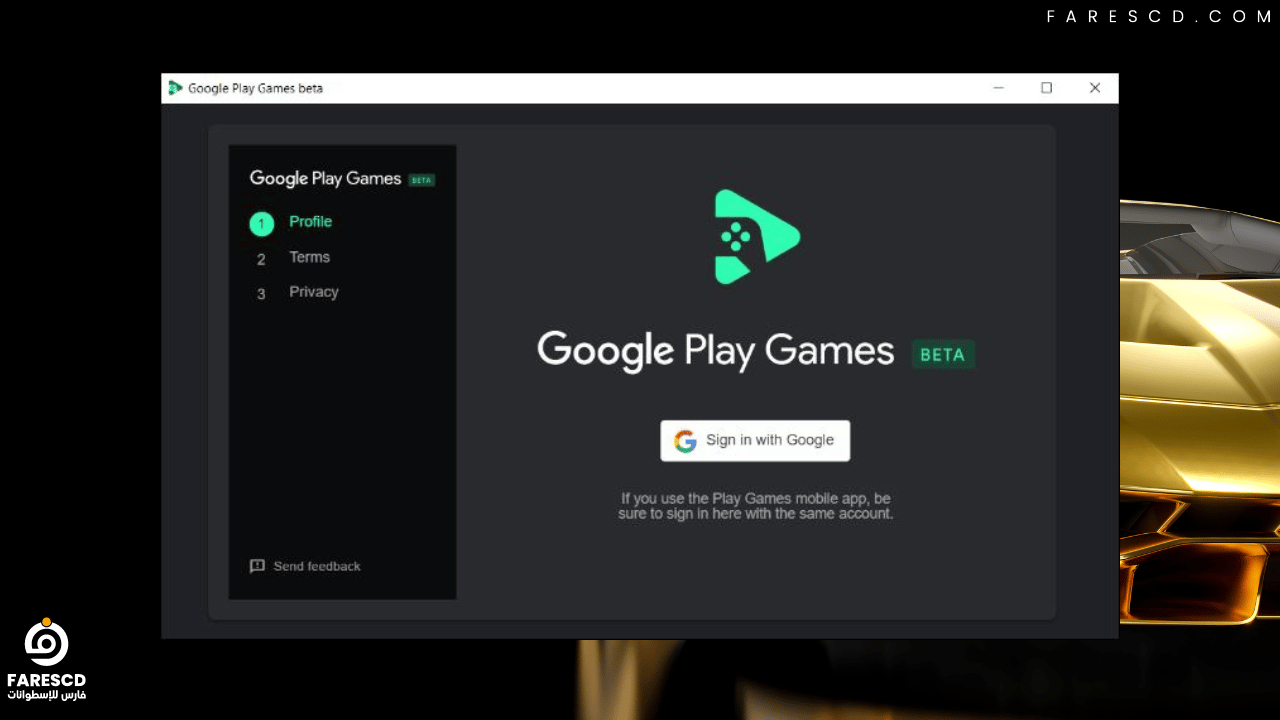Screen dimensions: 1280x720
Task: Click the large Google Play Games title
Action: (x=715, y=351)
